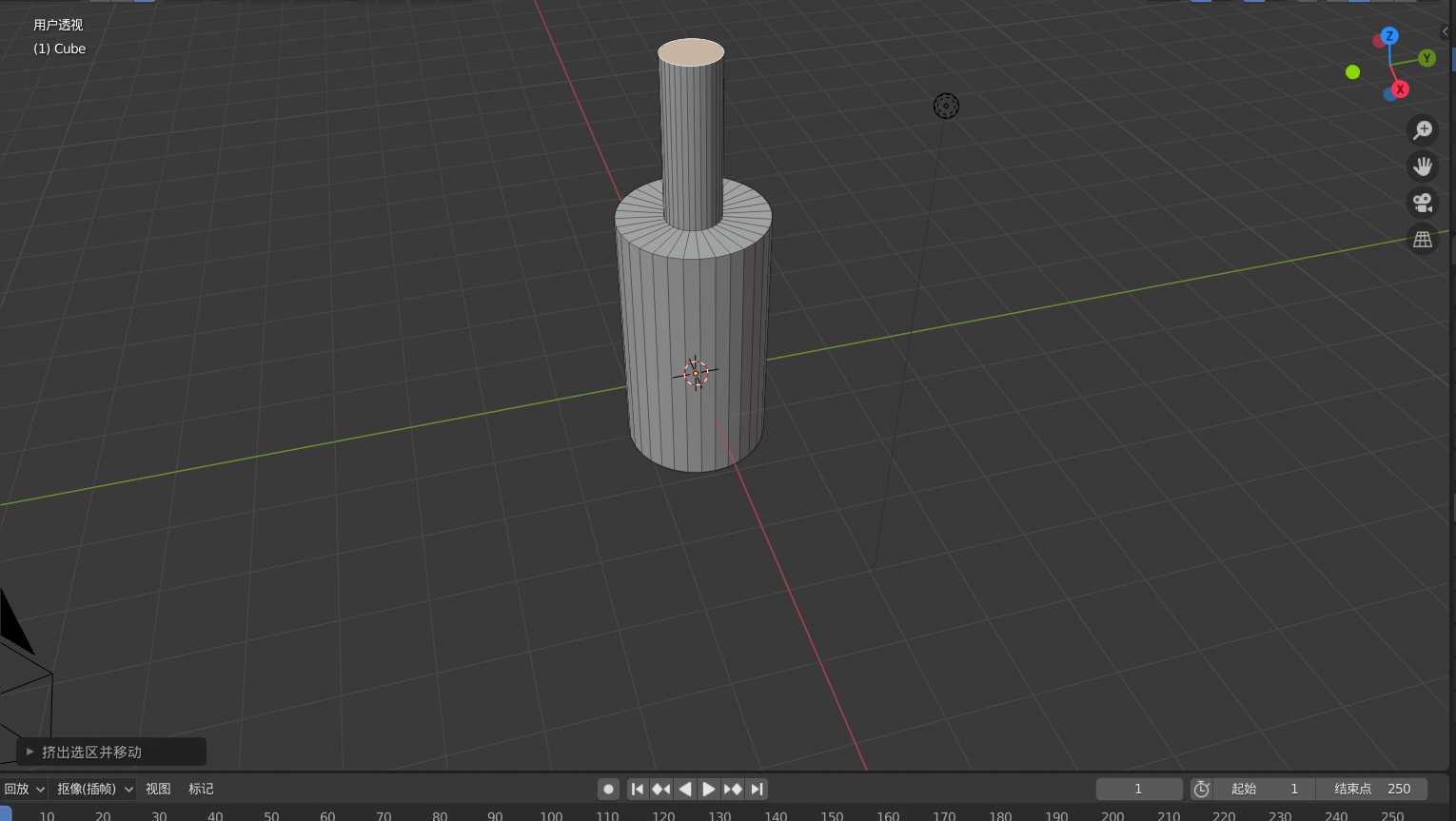The height and width of the screenshot is (821, 1456).
Task: Switch perspective/orthographic with the grid icon
Action: [1423, 239]
